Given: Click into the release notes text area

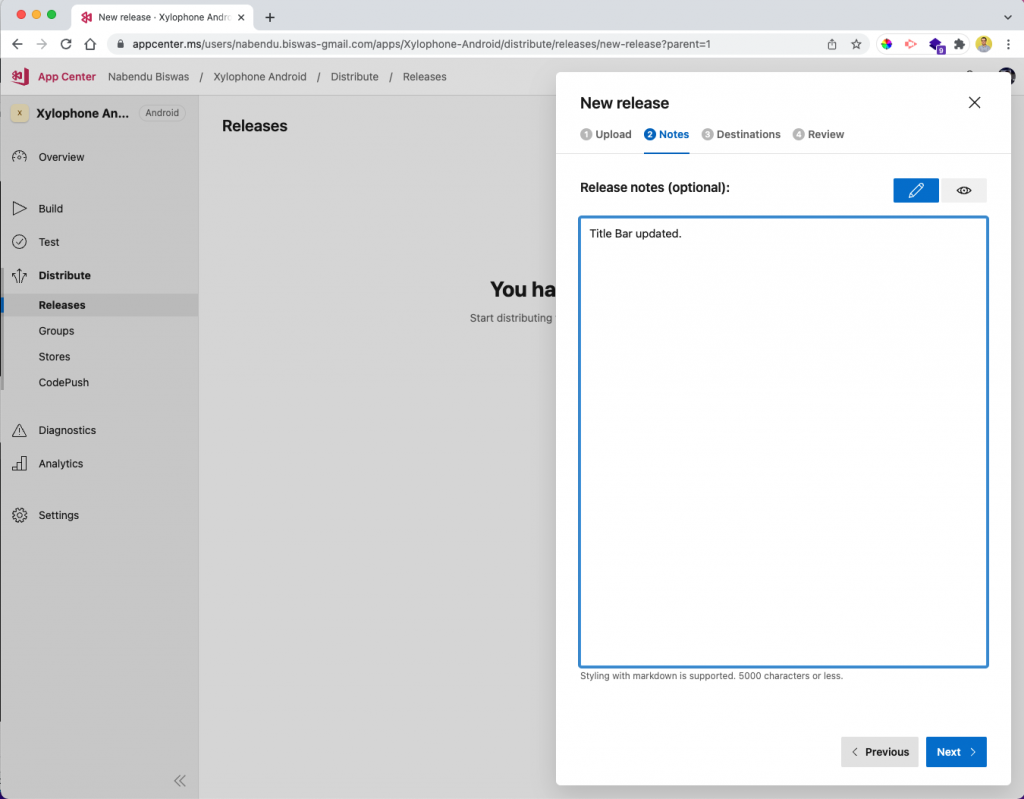Looking at the screenshot, I should click(x=783, y=442).
